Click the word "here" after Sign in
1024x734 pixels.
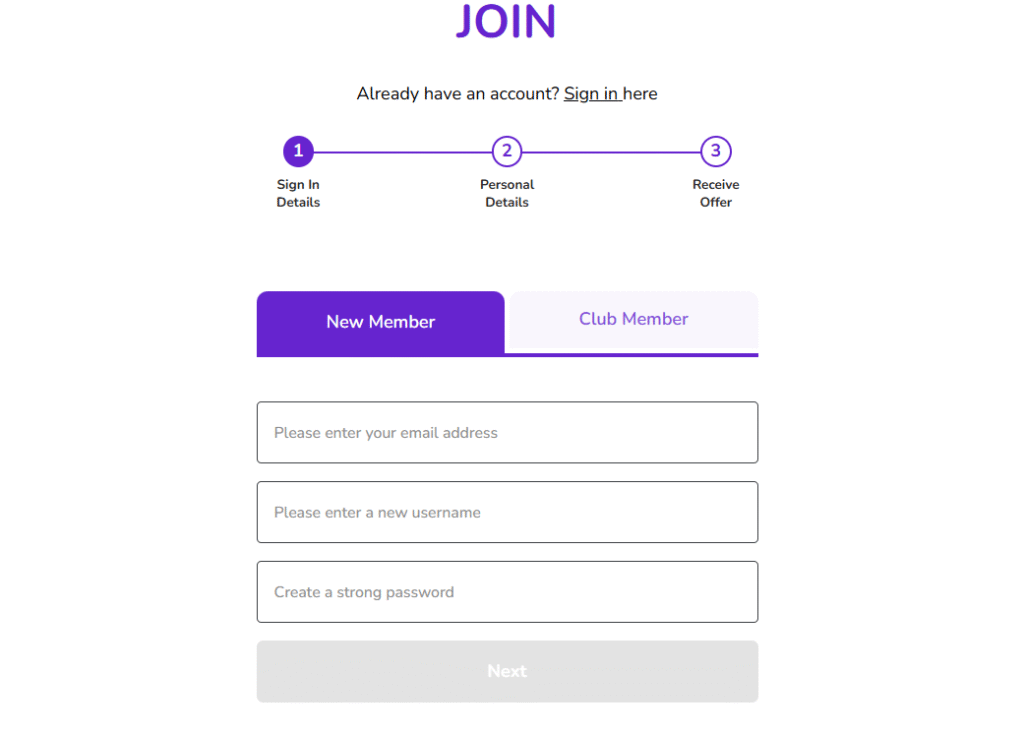point(640,94)
